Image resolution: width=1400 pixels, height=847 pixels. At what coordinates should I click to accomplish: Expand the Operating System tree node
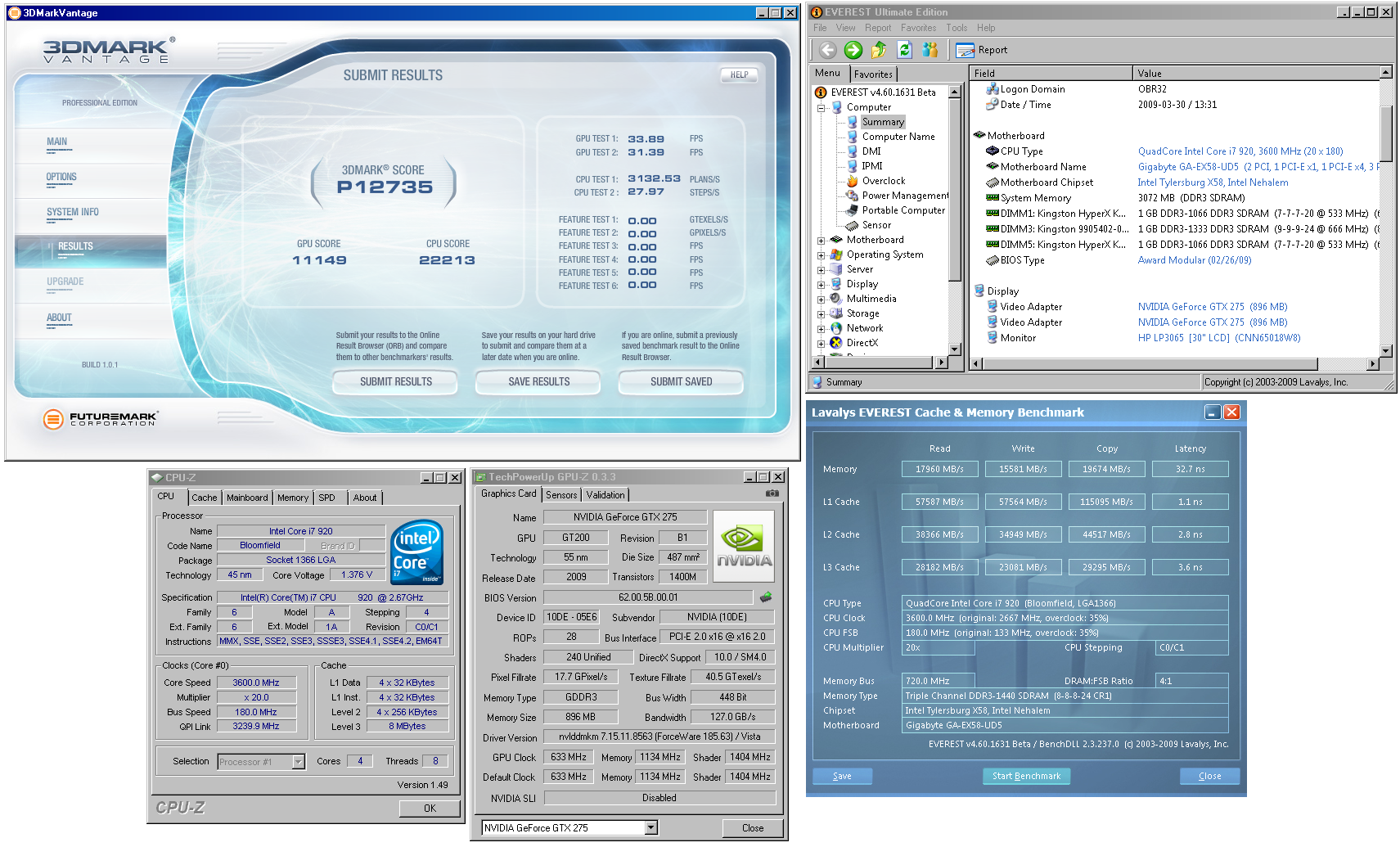pos(821,255)
